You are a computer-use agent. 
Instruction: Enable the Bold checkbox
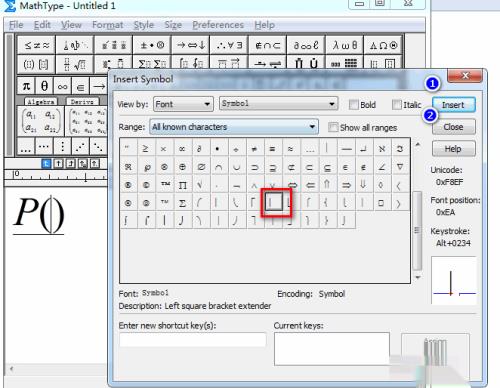(x=353, y=105)
